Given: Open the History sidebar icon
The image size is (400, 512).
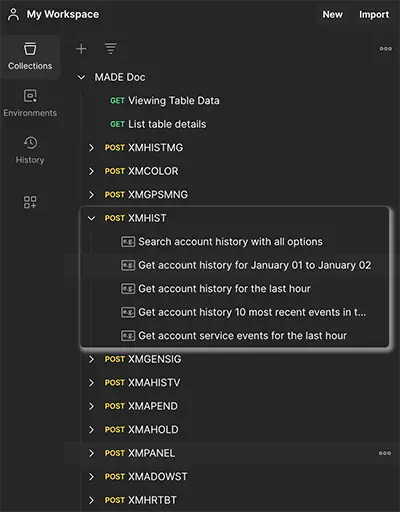Looking at the screenshot, I should pyautogui.click(x=30, y=150).
